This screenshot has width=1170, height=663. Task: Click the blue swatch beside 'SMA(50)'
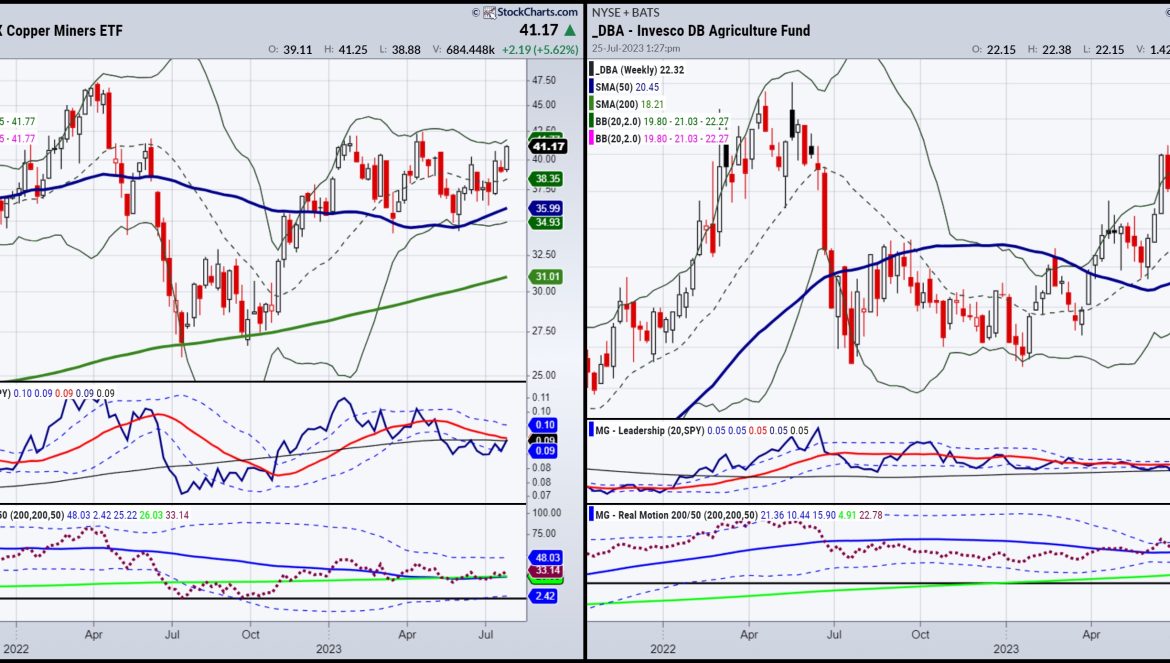[x=592, y=87]
